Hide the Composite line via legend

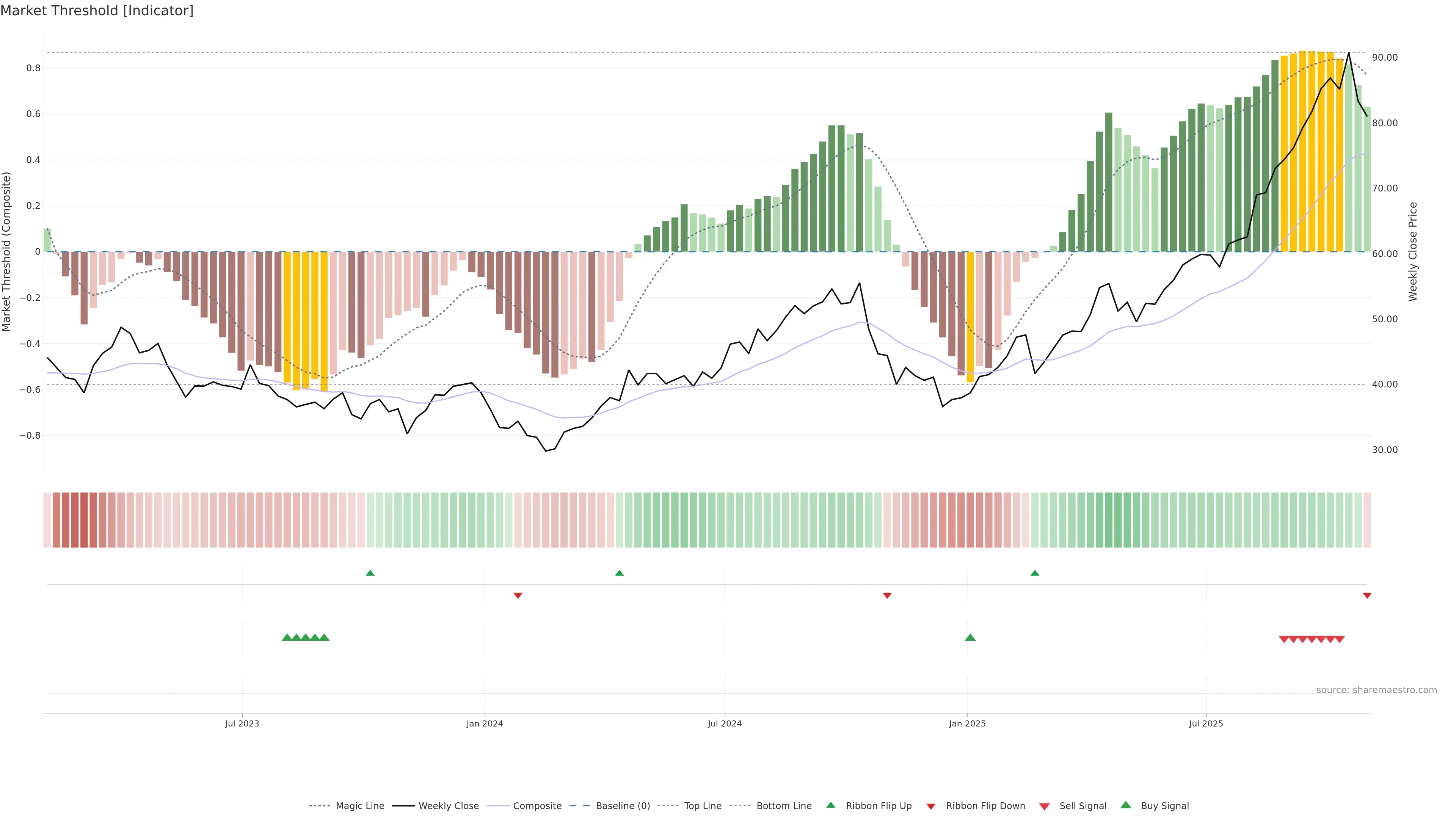pyautogui.click(x=537, y=805)
